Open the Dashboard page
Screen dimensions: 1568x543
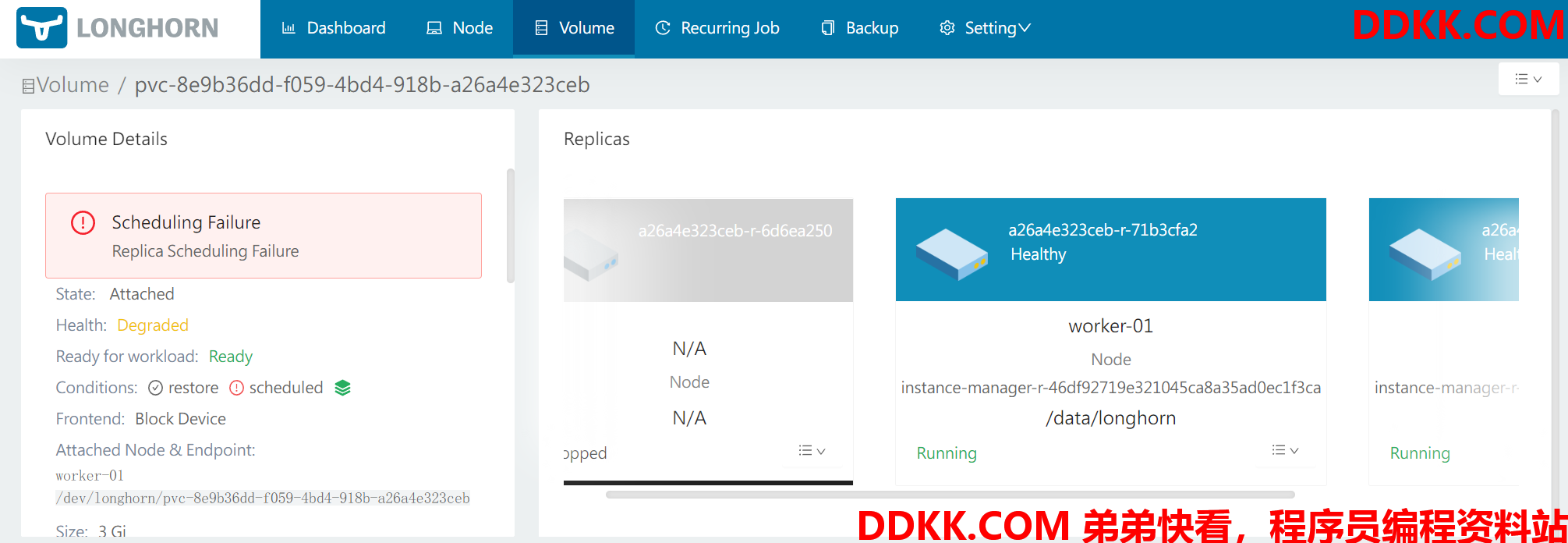click(333, 28)
